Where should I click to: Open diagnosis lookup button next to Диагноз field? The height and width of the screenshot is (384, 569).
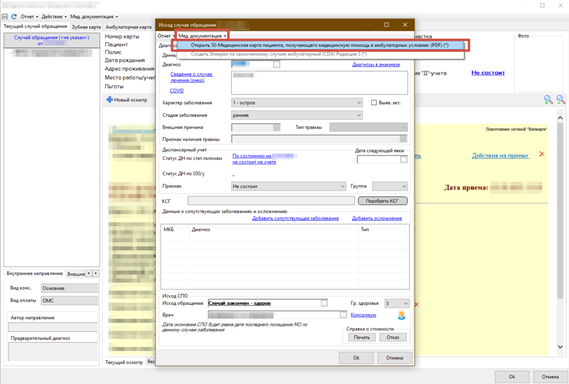(277, 65)
